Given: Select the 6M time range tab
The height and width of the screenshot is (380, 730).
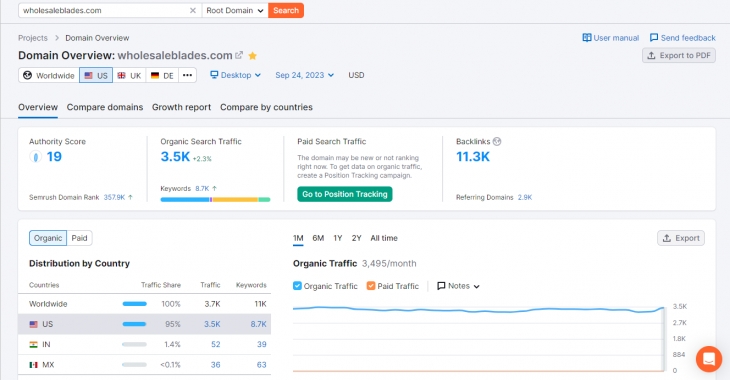Looking at the screenshot, I should click(318, 238).
